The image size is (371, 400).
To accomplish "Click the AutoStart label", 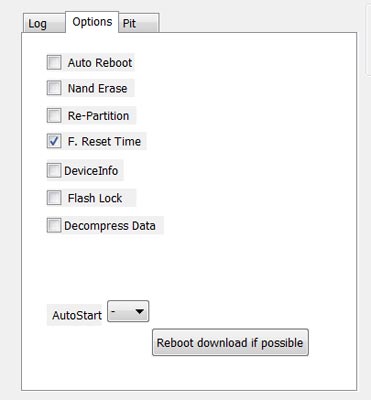I will pyautogui.click(x=77, y=315).
